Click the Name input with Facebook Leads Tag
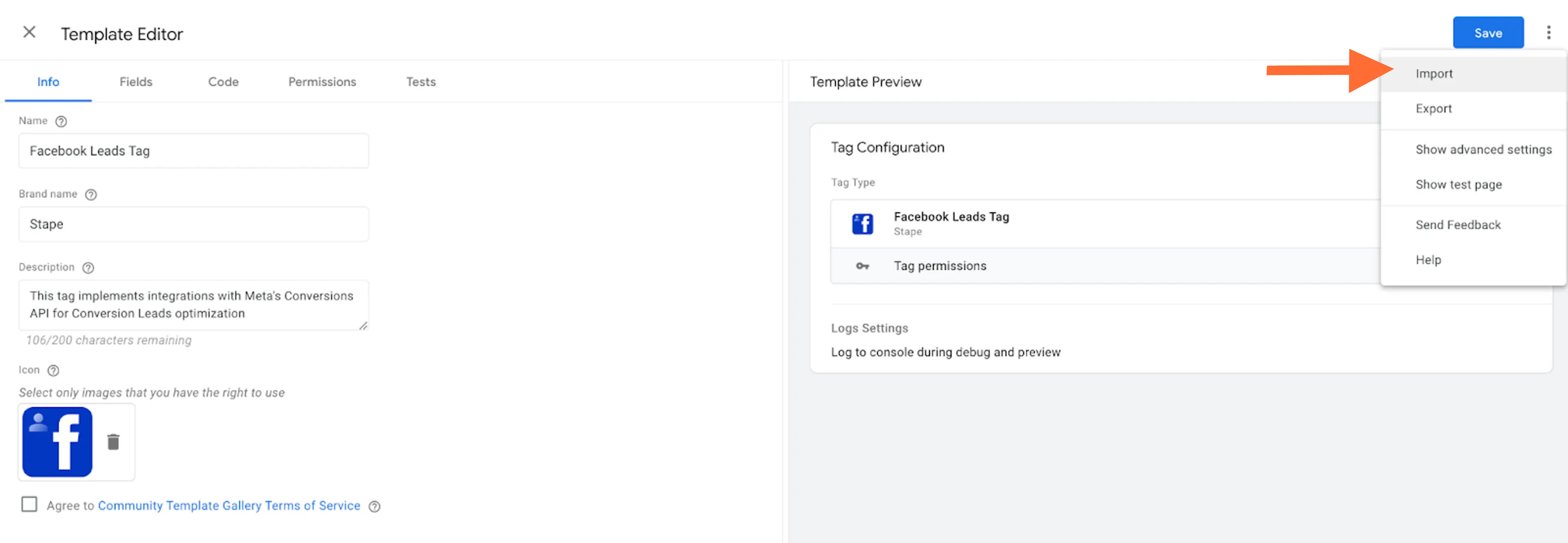 194,151
